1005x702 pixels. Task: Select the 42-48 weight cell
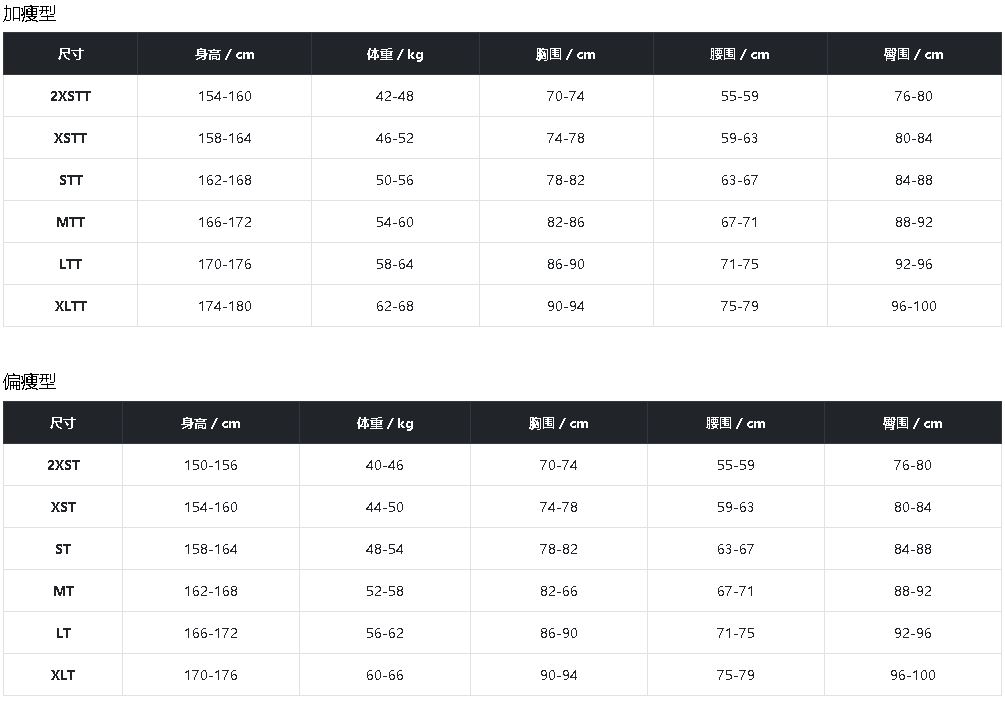click(394, 96)
